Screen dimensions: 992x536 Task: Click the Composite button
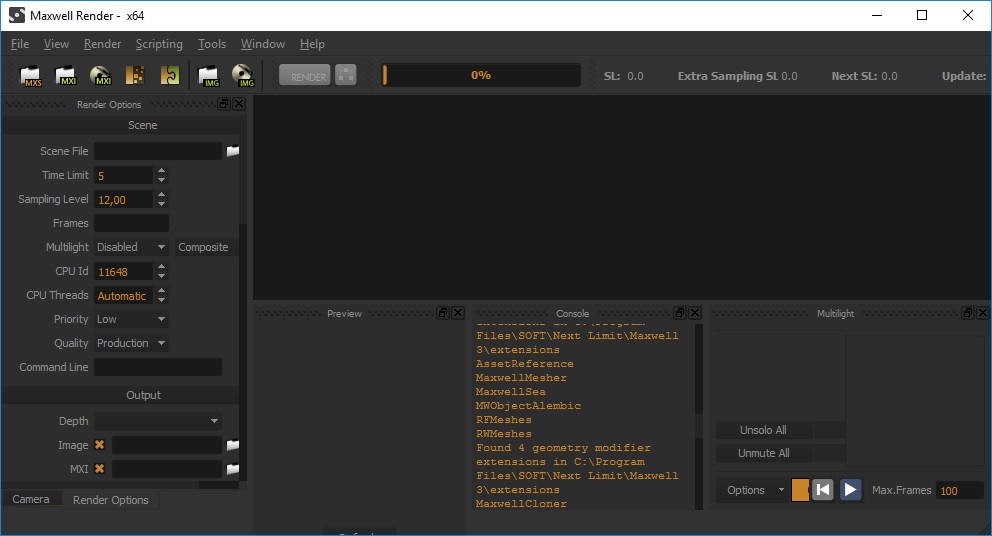pos(203,247)
